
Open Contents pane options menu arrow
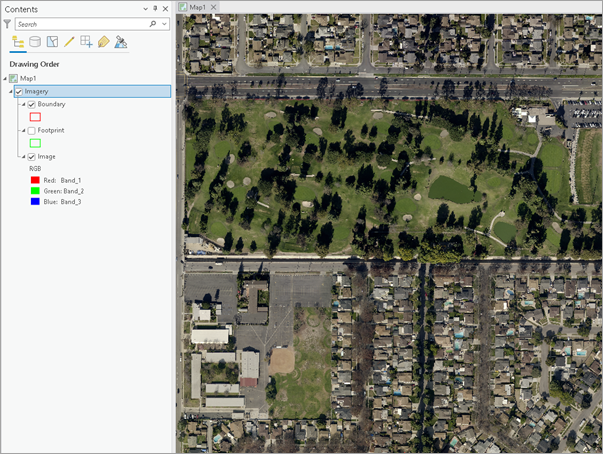pos(144,8)
